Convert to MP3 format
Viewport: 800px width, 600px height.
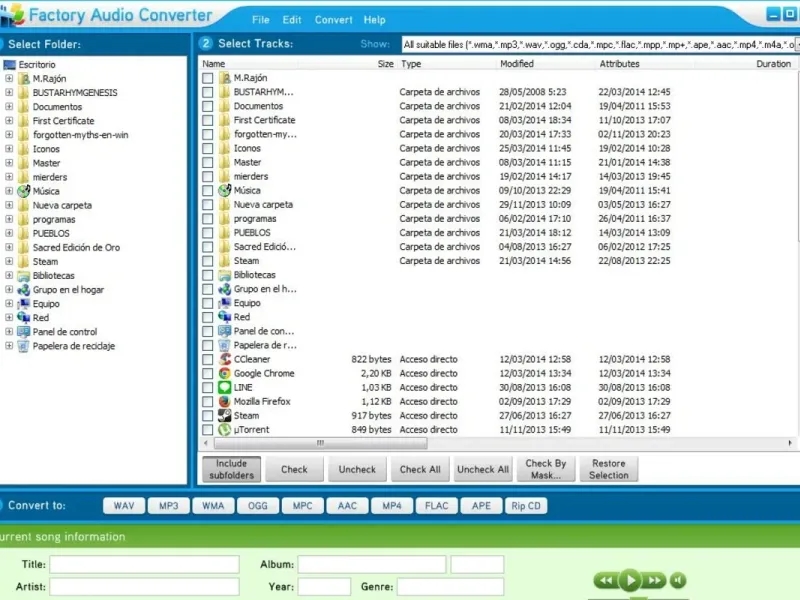(x=168, y=506)
